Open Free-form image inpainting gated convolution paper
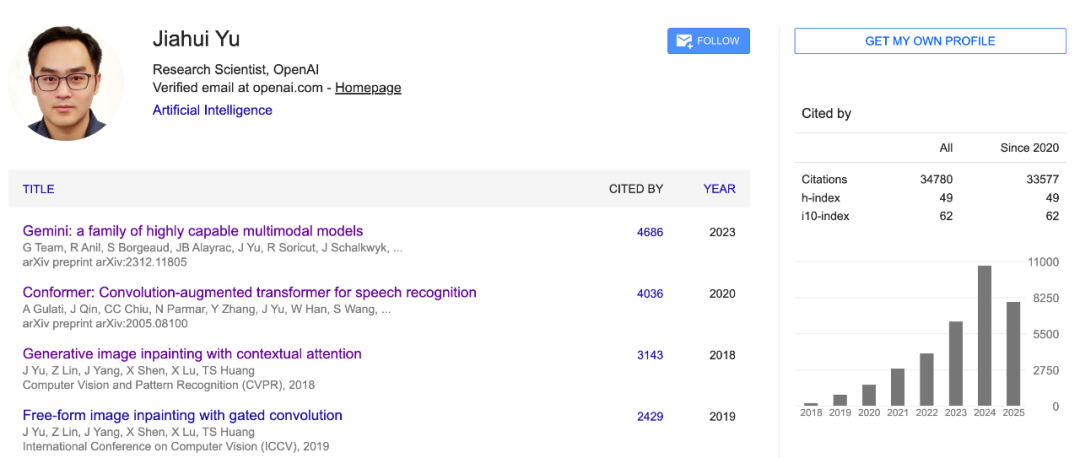Screen dimensions: 1080x458 [182, 415]
